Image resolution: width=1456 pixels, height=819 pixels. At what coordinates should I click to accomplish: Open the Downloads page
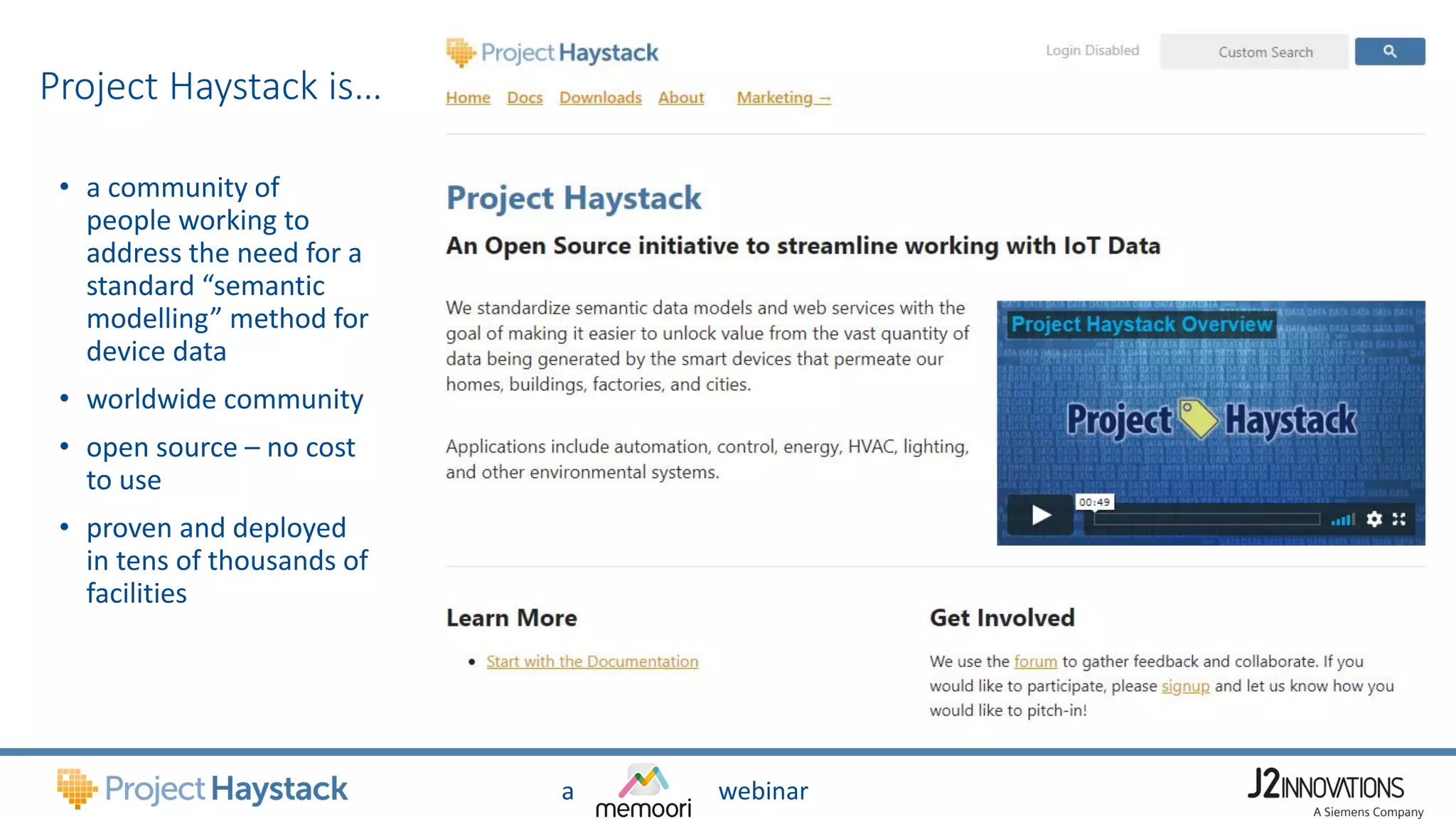point(600,97)
